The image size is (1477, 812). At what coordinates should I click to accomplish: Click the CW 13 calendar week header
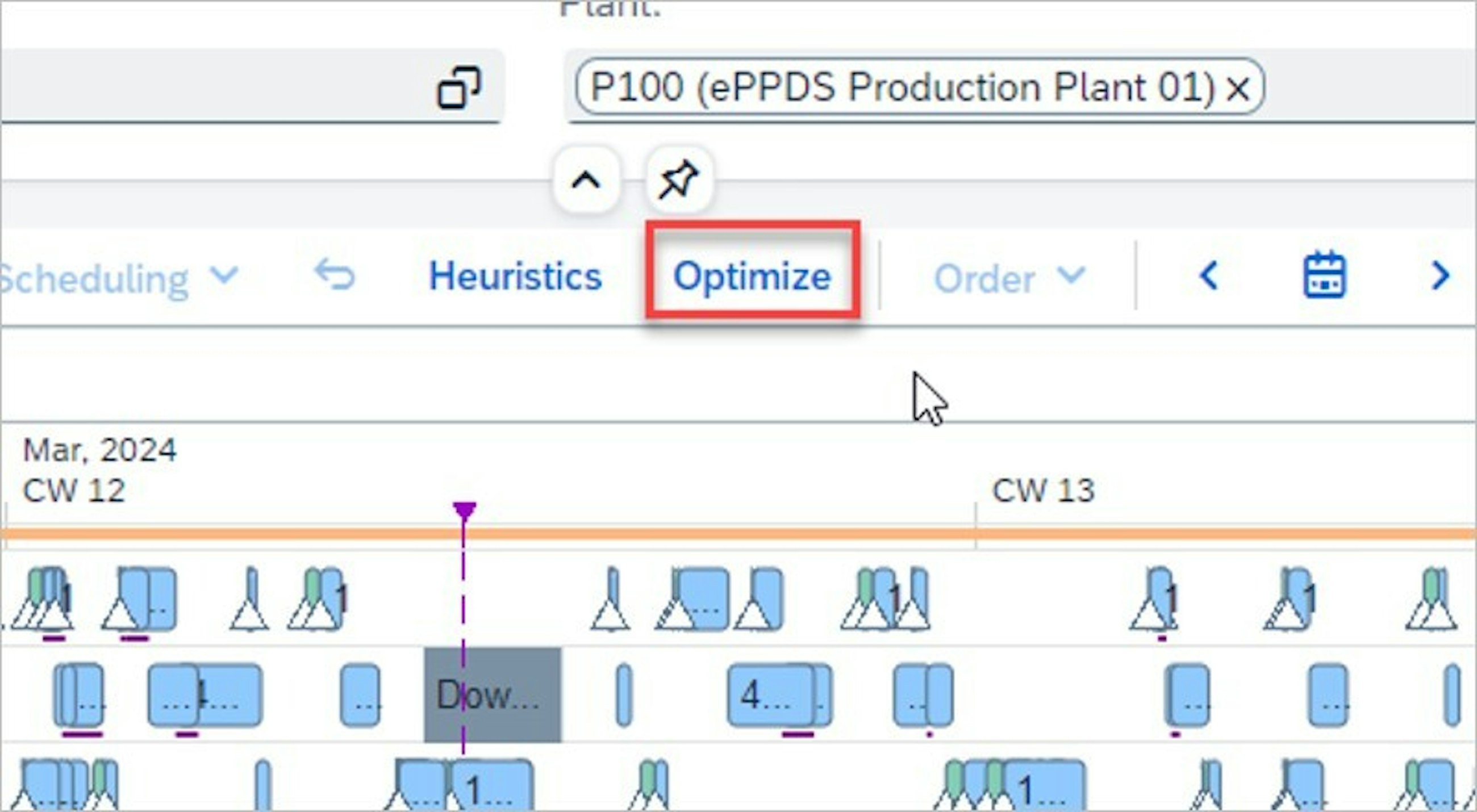click(x=1043, y=491)
